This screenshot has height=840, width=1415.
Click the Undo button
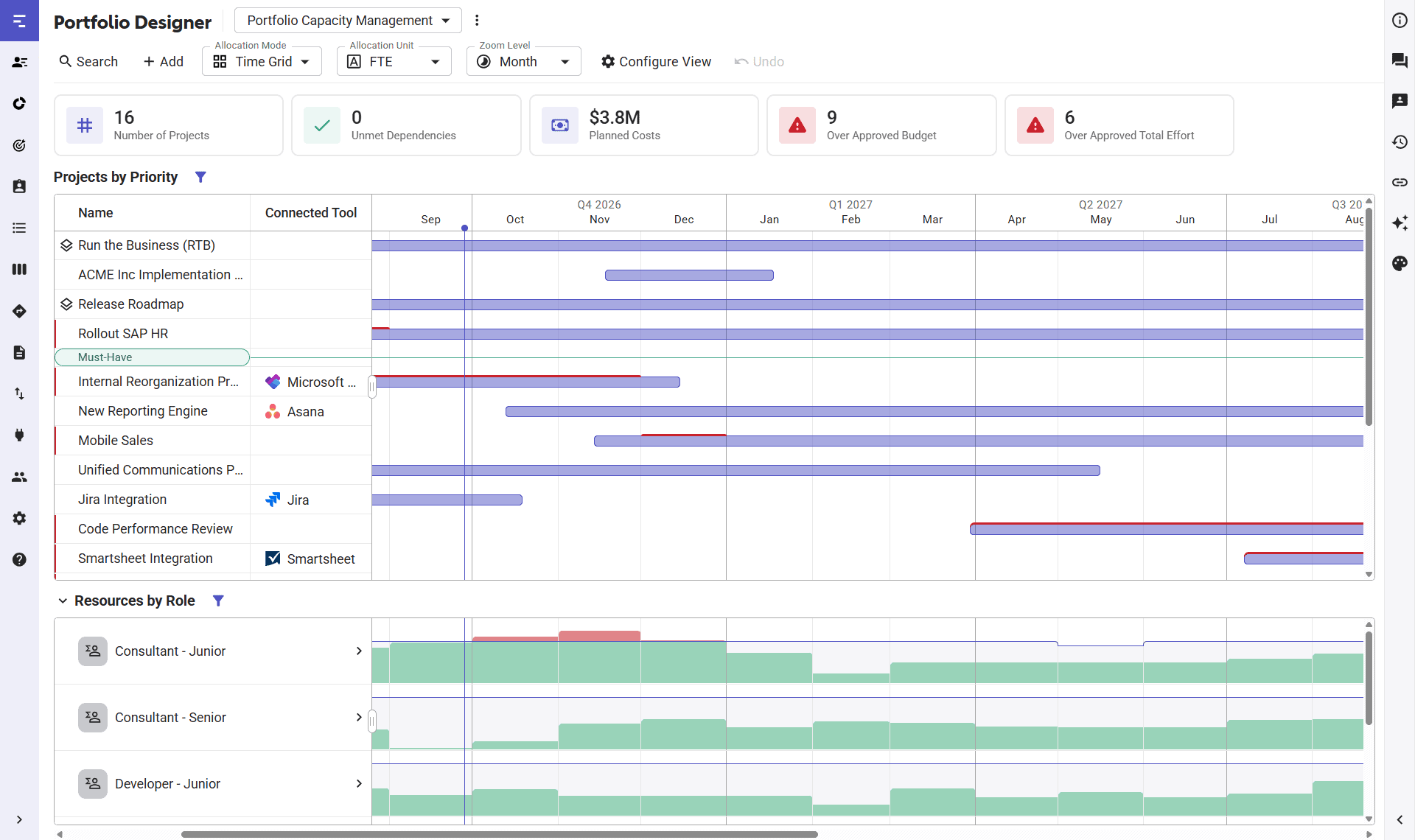click(x=759, y=61)
